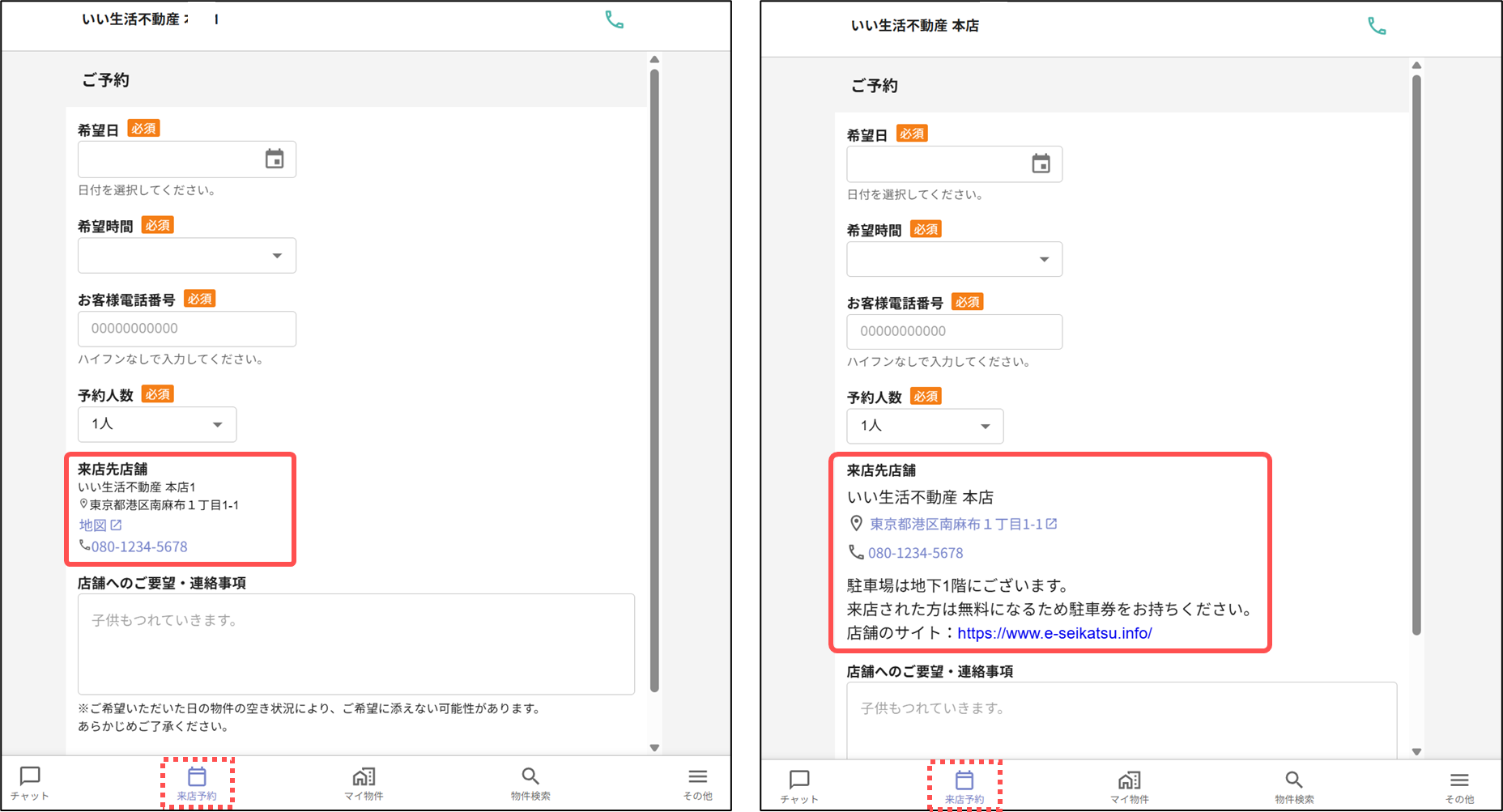The image size is (1503, 812).
Task: Call 080-1234-5678 link in right screen
Action: point(915,553)
